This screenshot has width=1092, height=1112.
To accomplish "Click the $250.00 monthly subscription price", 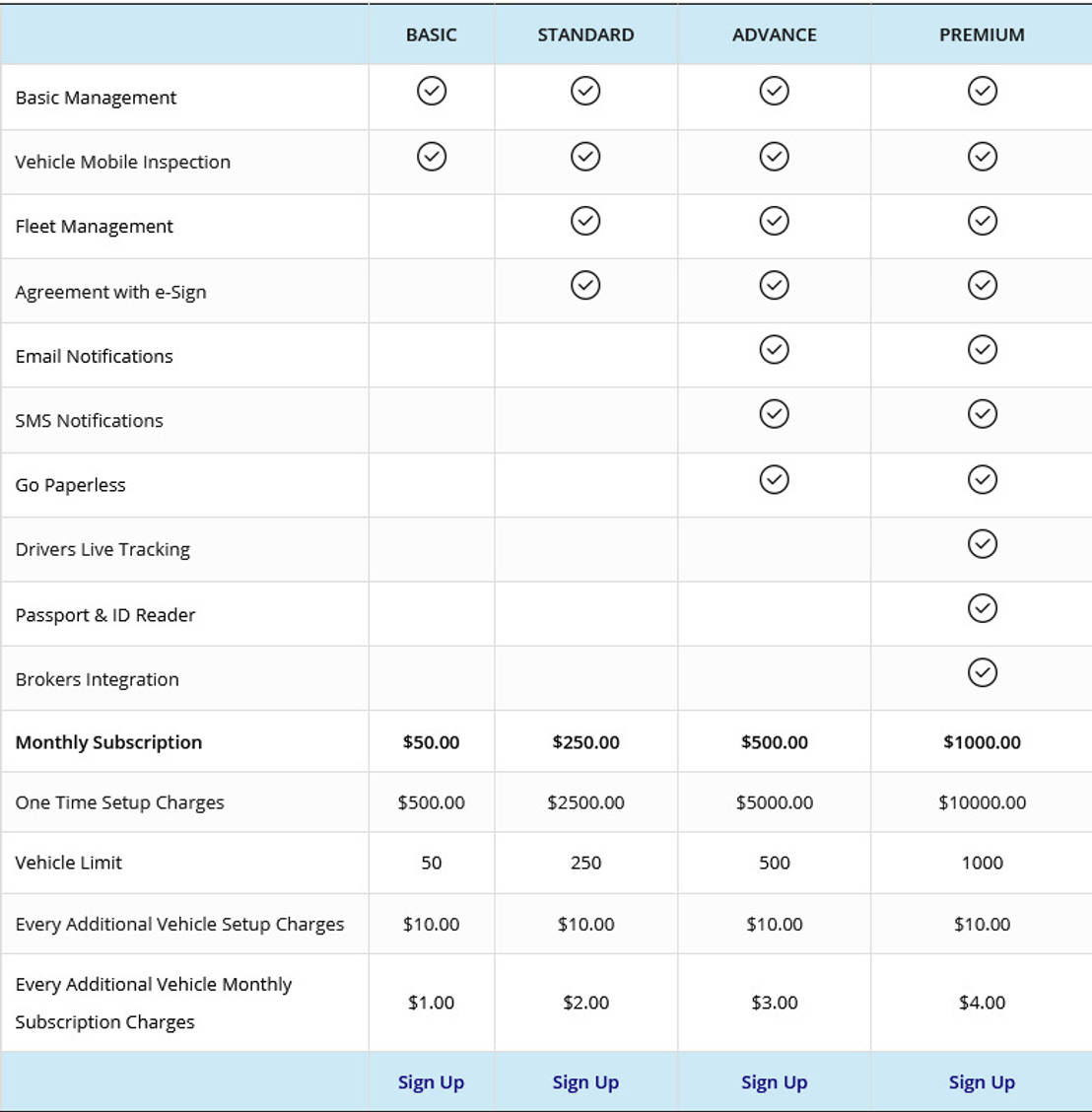I will tap(585, 742).
